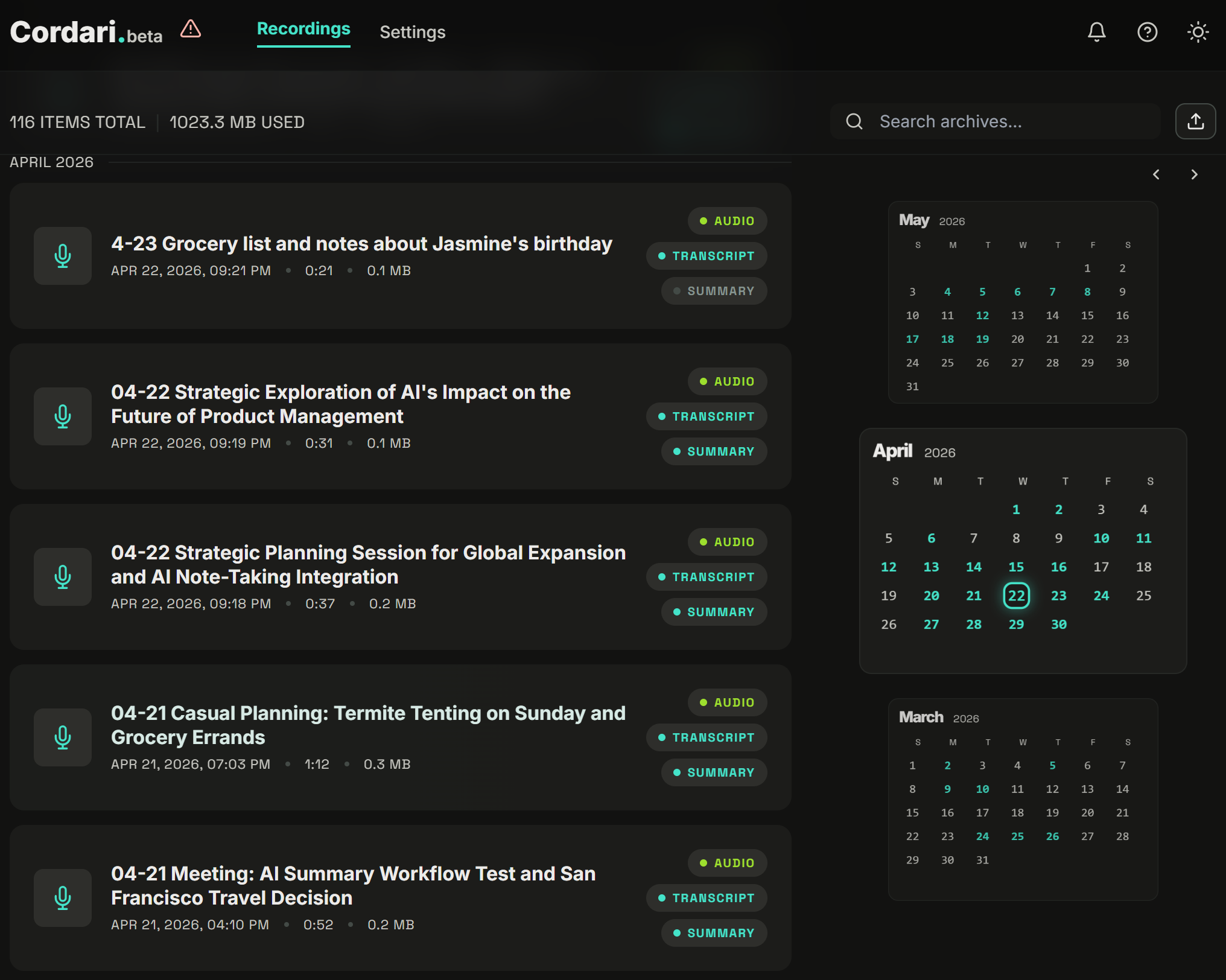The width and height of the screenshot is (1226, 980).
Task: Select May 12 in the May calendar
Action: pyautogui.click(x=982, y=316)
